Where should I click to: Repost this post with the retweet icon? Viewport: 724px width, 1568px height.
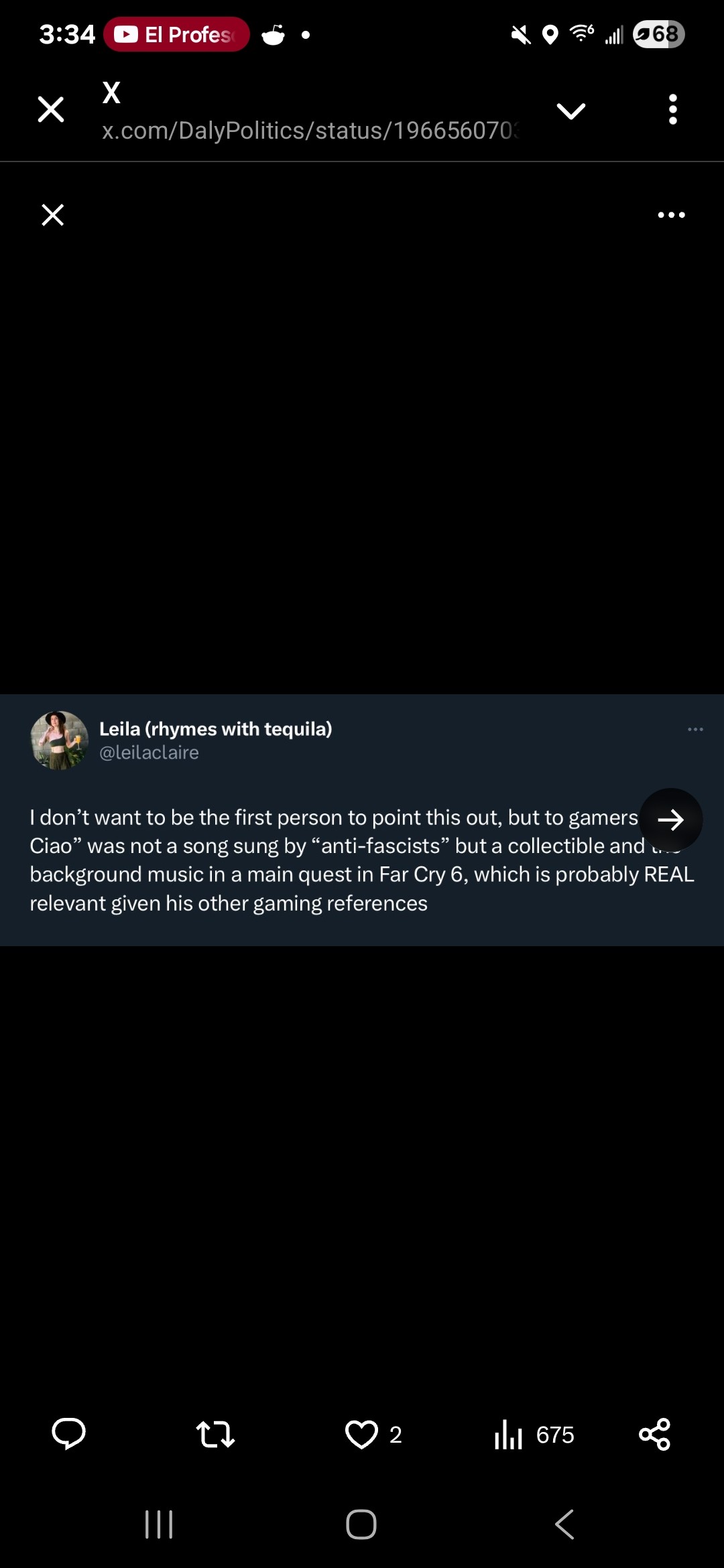[x=215, y=1434]
